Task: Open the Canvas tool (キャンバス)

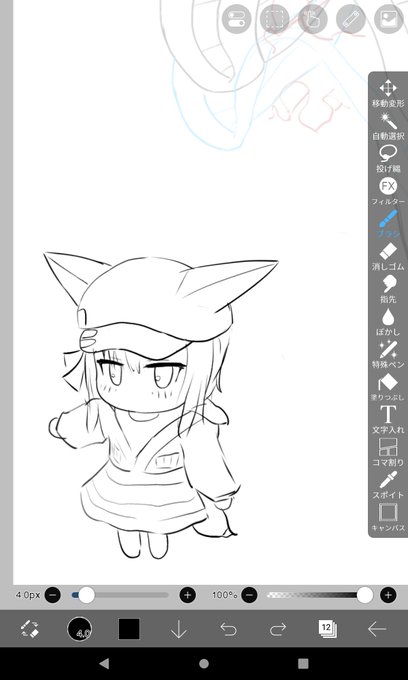Action: tap(388, 518)
